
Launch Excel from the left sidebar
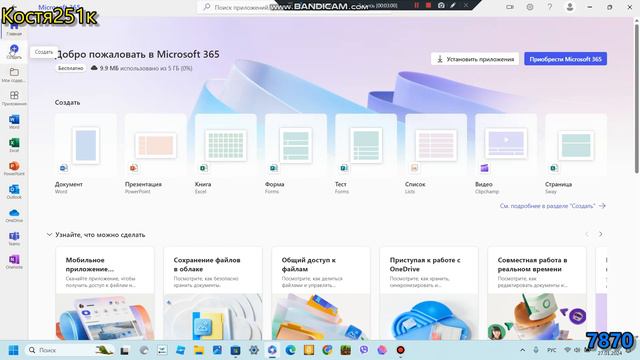point(14,145)
